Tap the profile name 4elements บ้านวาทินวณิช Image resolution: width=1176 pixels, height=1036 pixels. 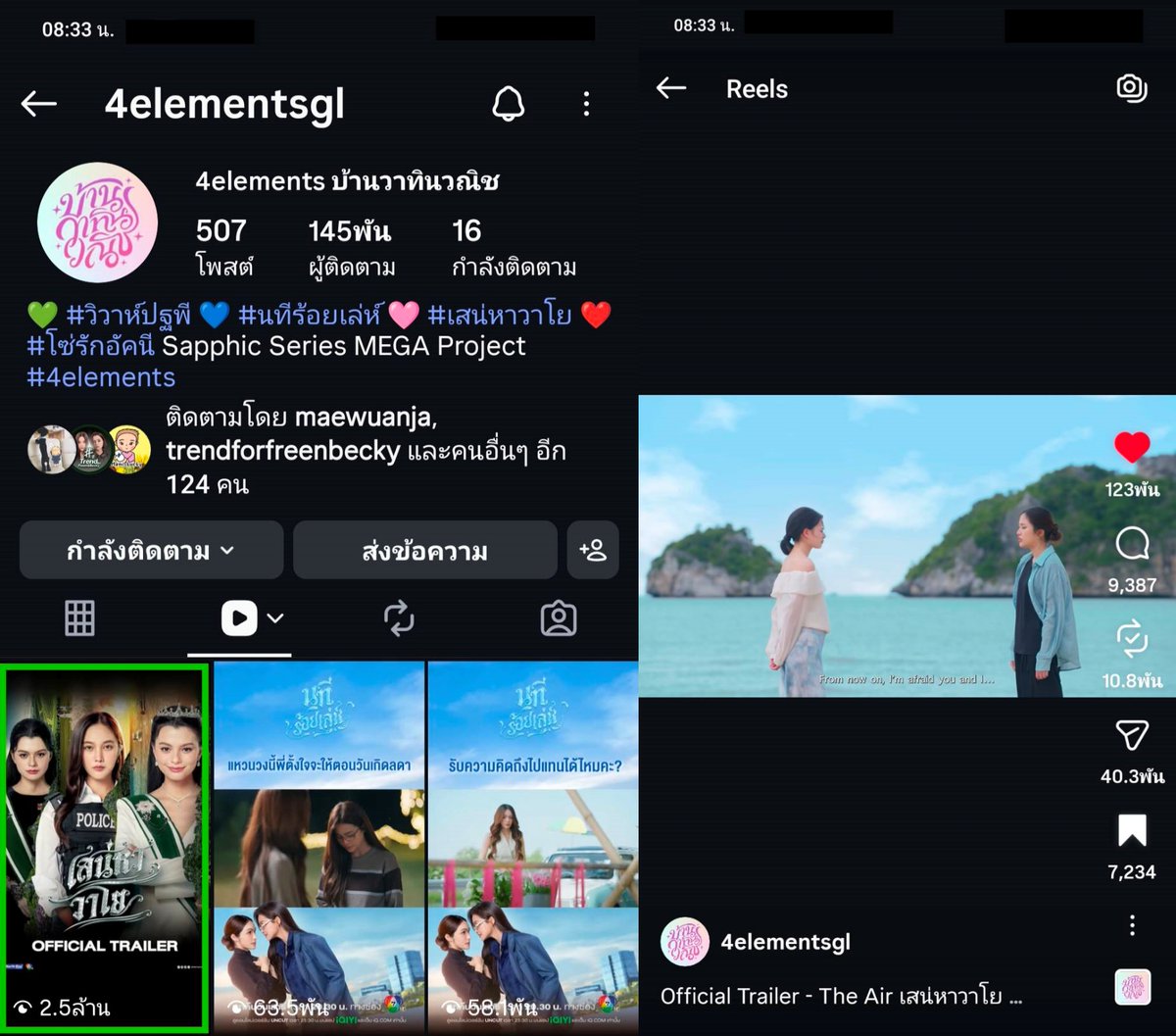[x=347, y=181]
